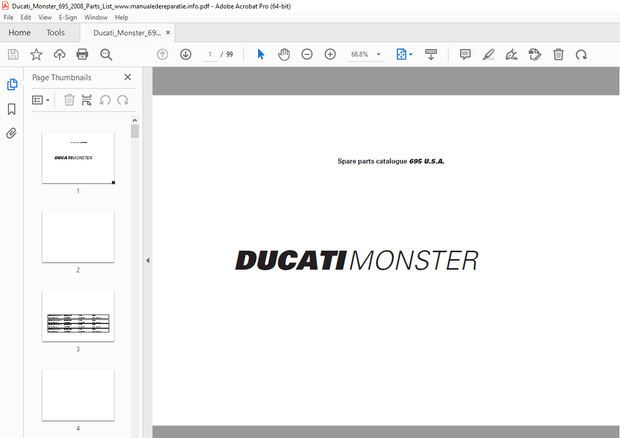Screen dimensions: 620x438
Task: Select page 3 thumbnail
Action: click(78, 316)
